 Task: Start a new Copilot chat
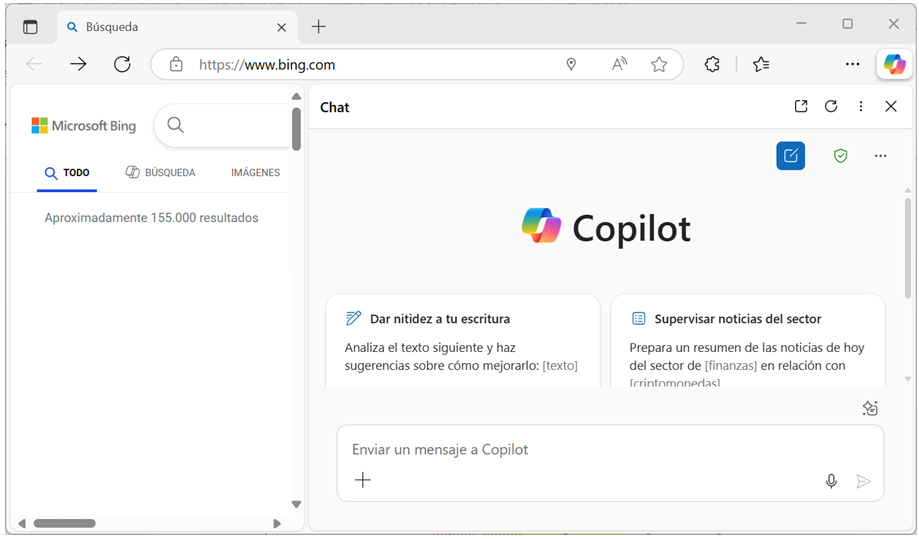(x=791, y=156)
